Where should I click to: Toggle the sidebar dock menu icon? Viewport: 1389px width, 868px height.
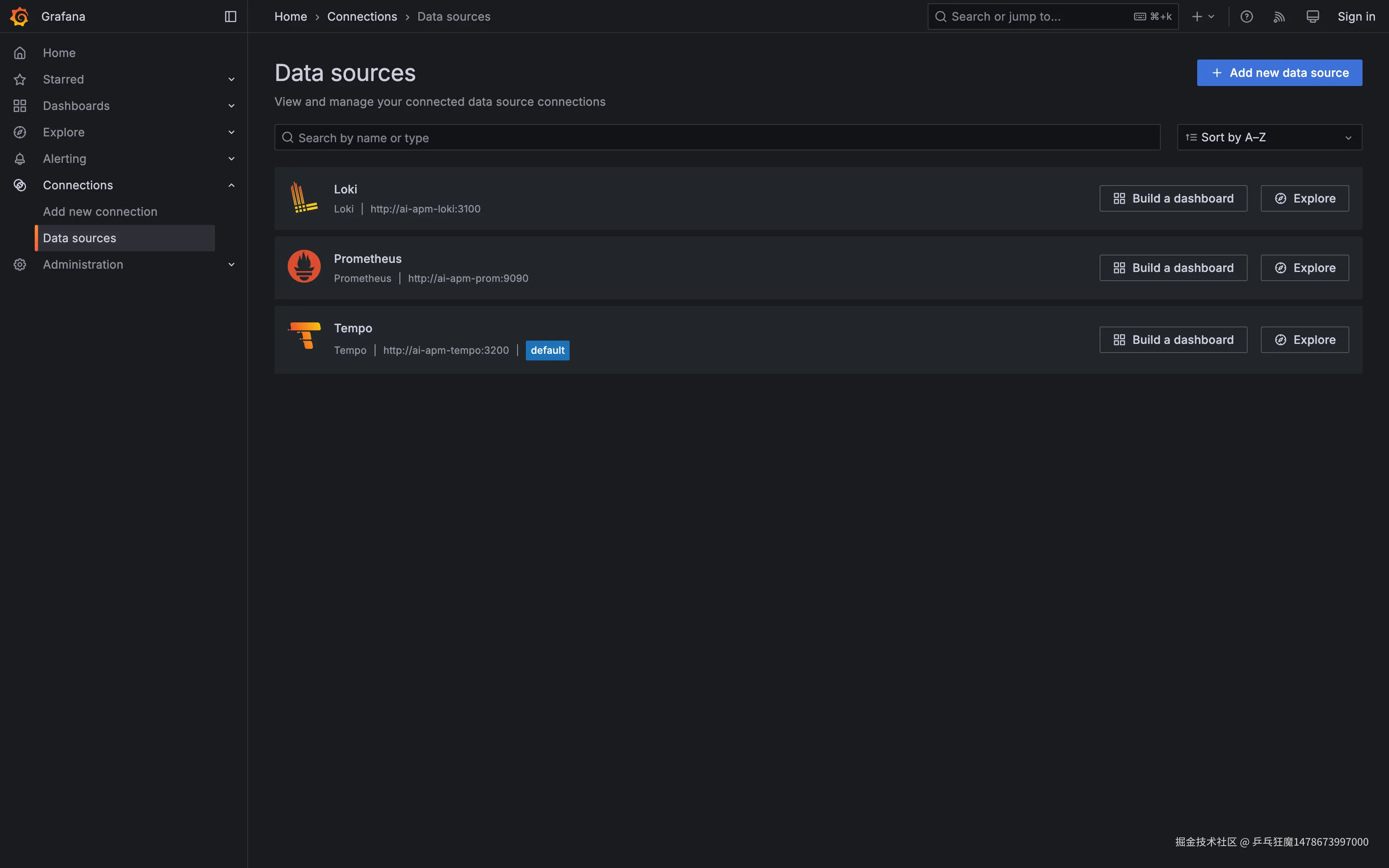point(231,17)
